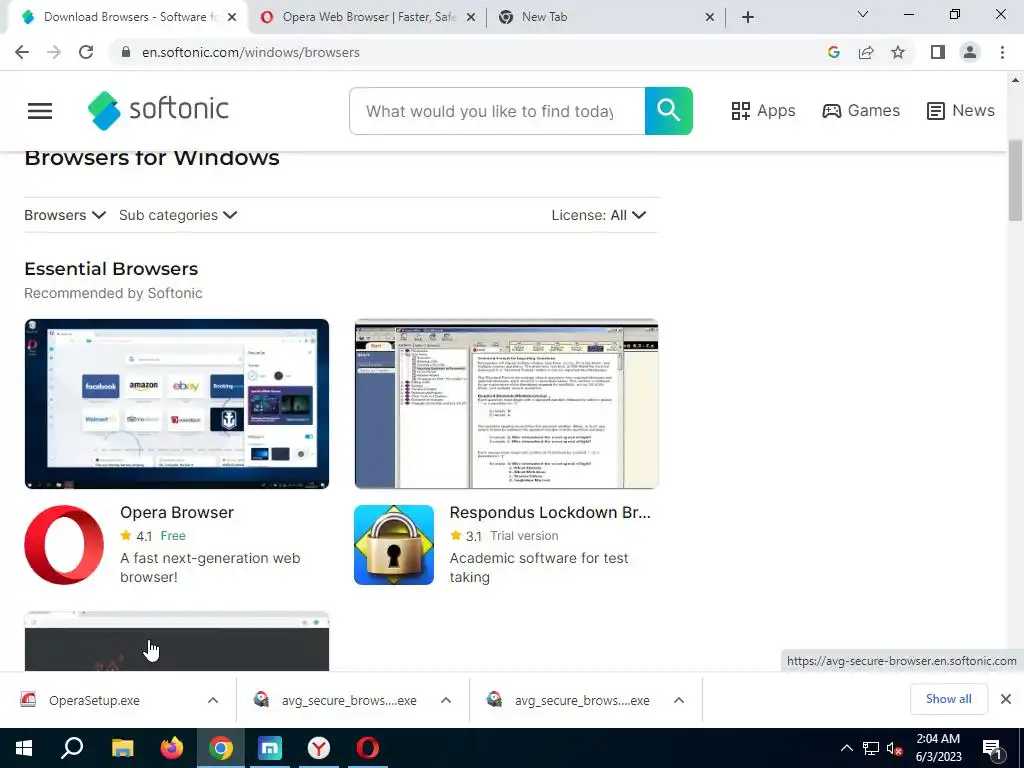This screenshot has height=768, width=1024.
Task: Close the downloads bar
Action: click(1006, 699)
